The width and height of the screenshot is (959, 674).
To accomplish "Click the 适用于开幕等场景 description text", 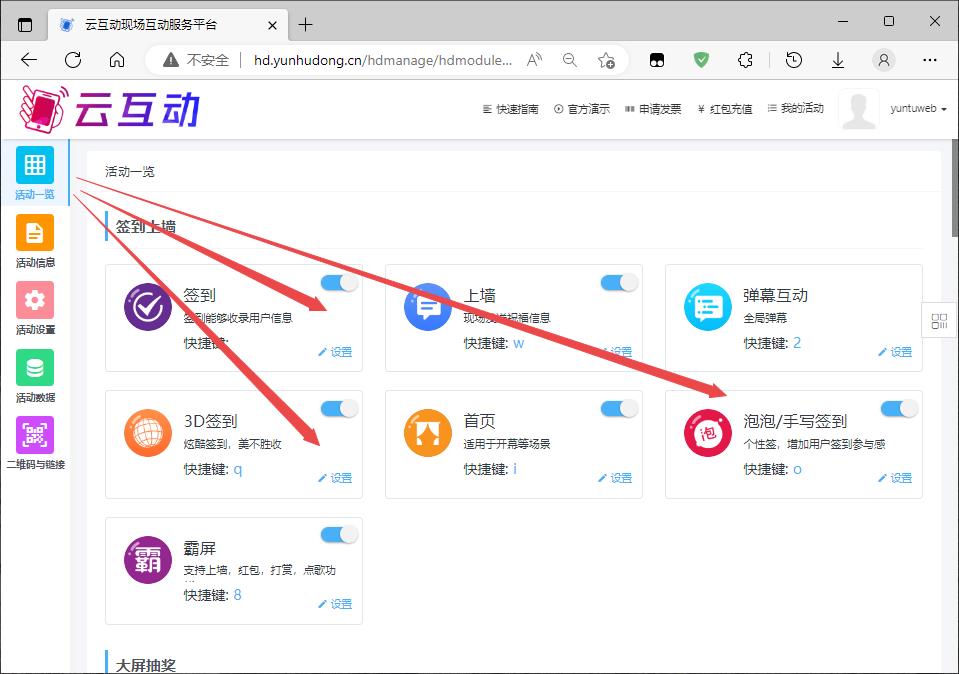I will point(507,444).
